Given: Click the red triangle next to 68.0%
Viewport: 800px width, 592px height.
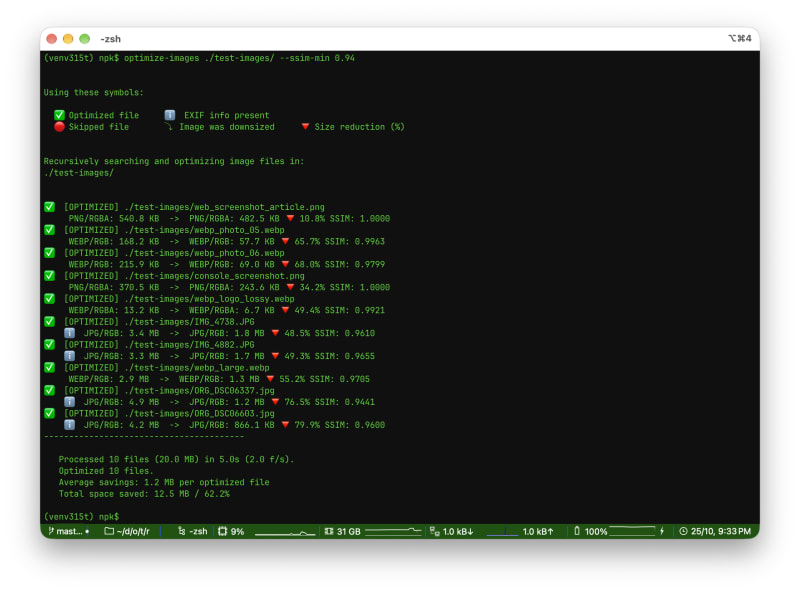Looking at the screenshot, I should point(285,264).
